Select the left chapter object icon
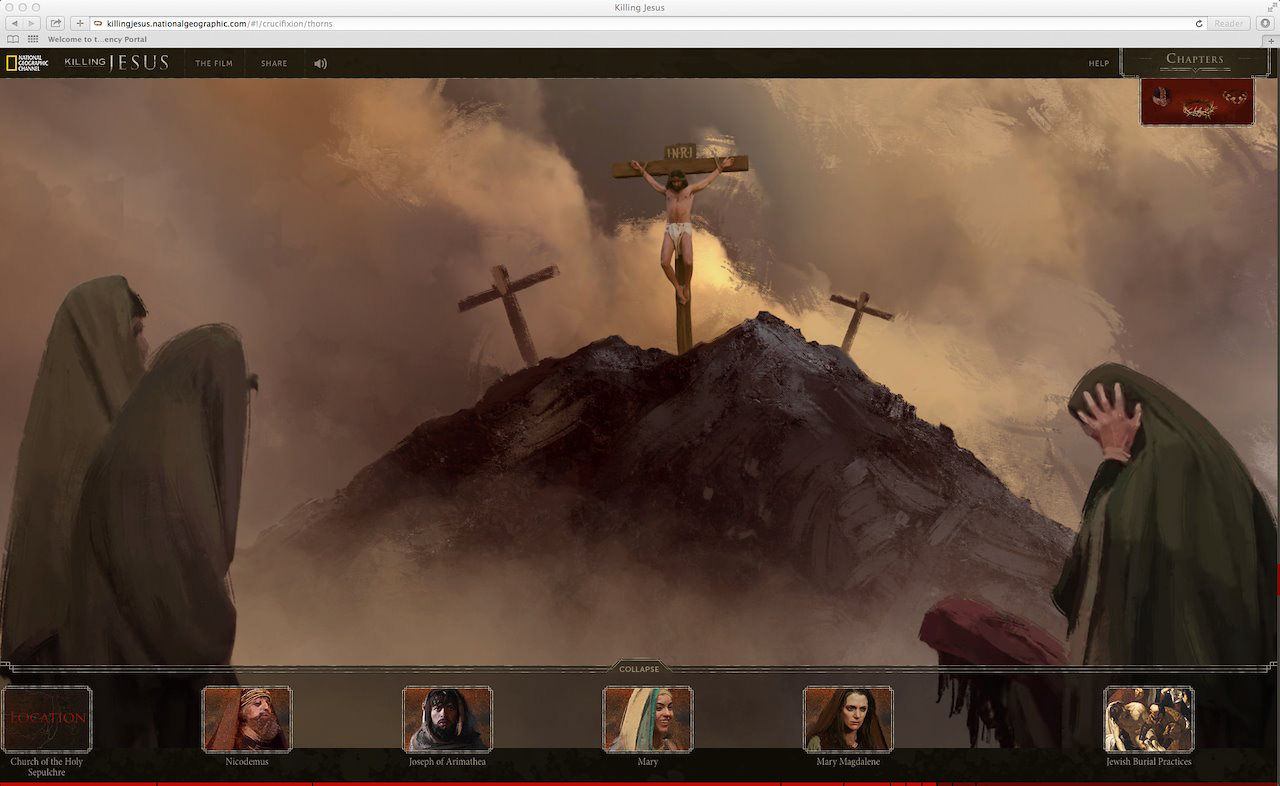1280x786 pixels. click(x=1161, y=96)
